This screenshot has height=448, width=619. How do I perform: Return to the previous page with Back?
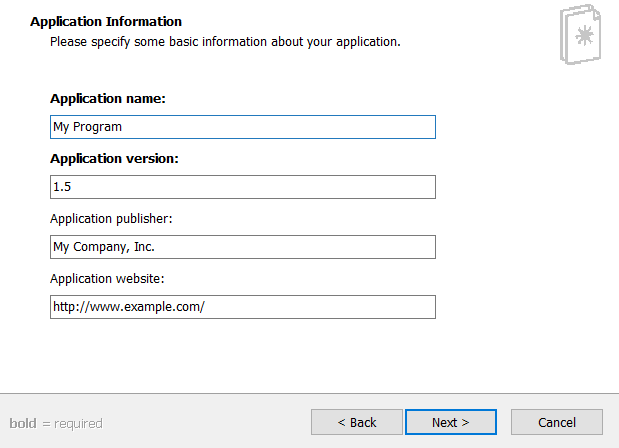point(357,422)
